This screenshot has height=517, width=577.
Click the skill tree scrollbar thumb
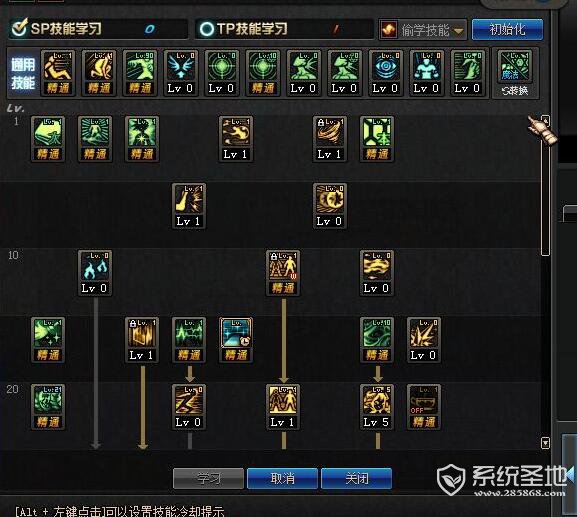pos(546,191)
